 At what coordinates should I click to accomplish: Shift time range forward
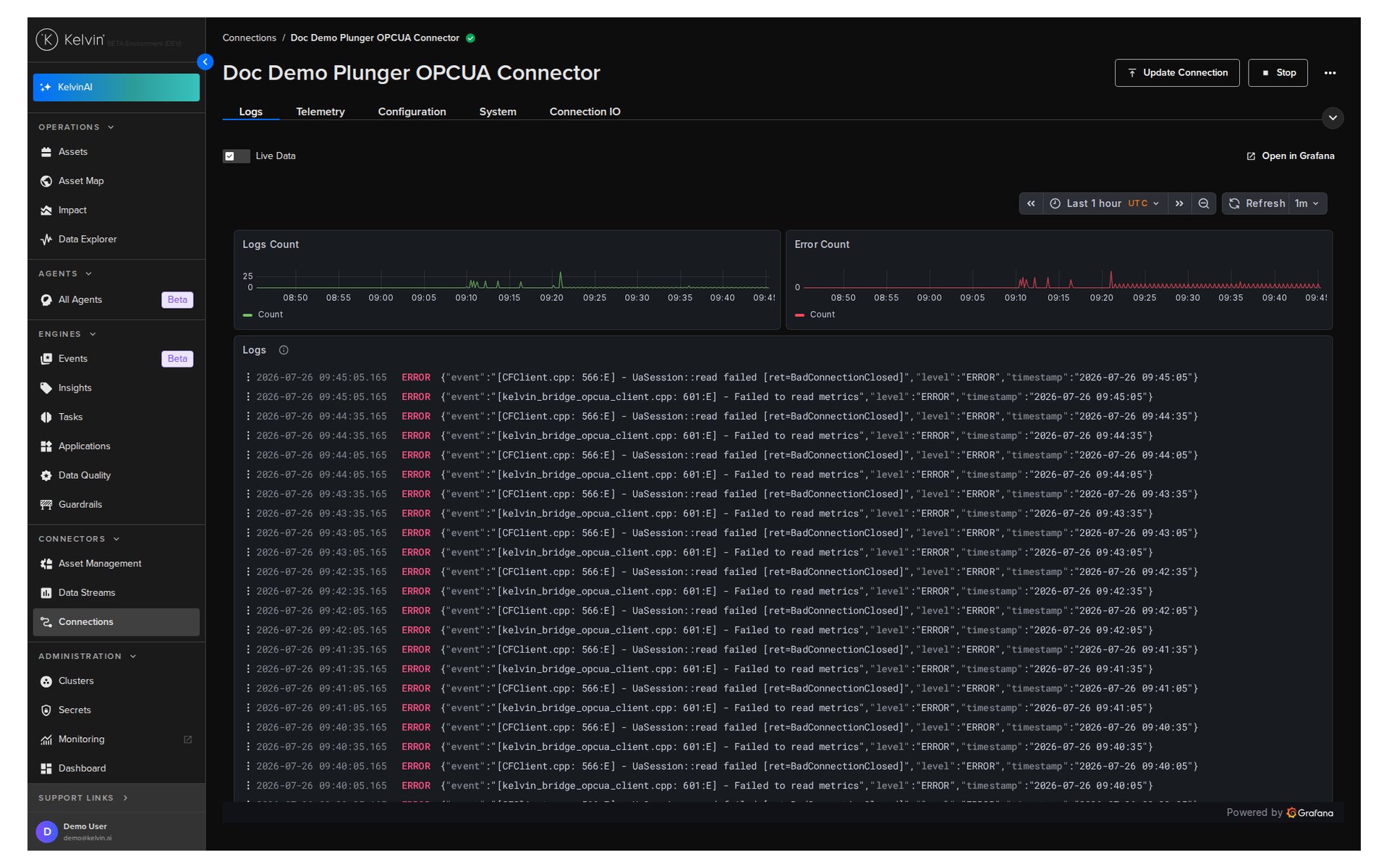tap(1179, 204)
